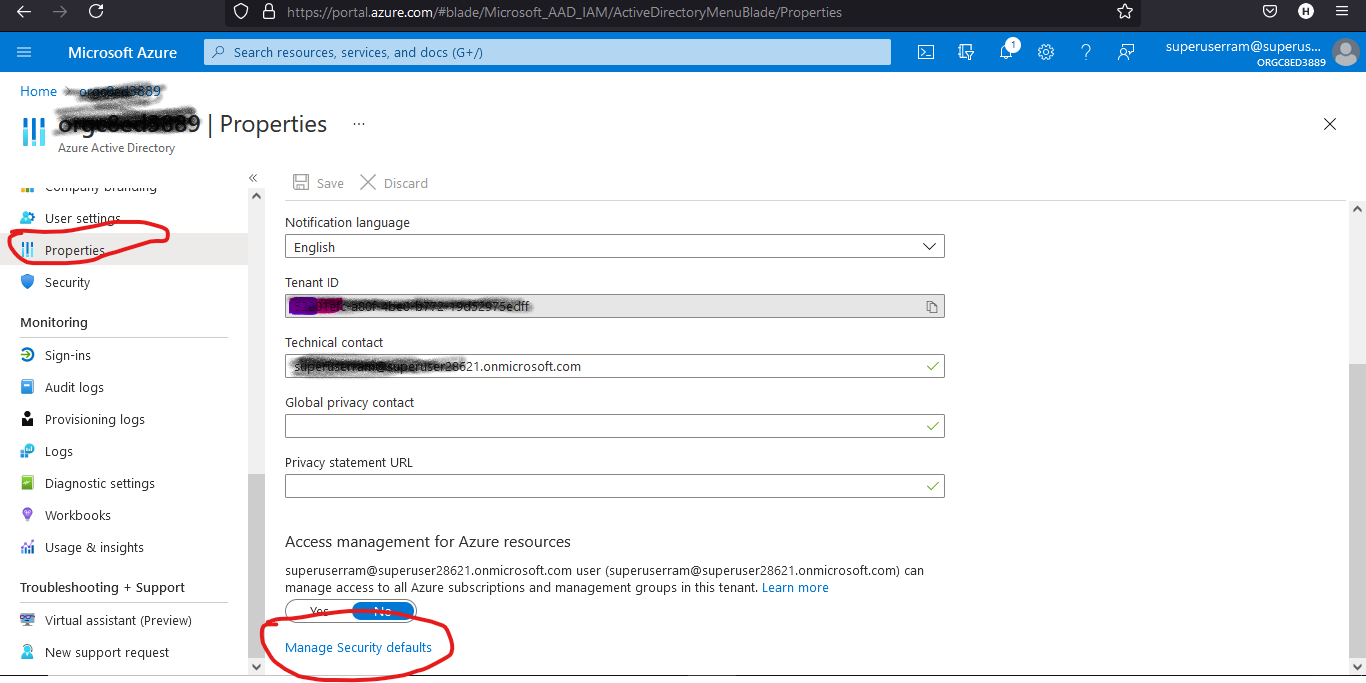Viewport: 1366px width, 683px height.
Task: Open the browser menu icon
Action: 1341,12
